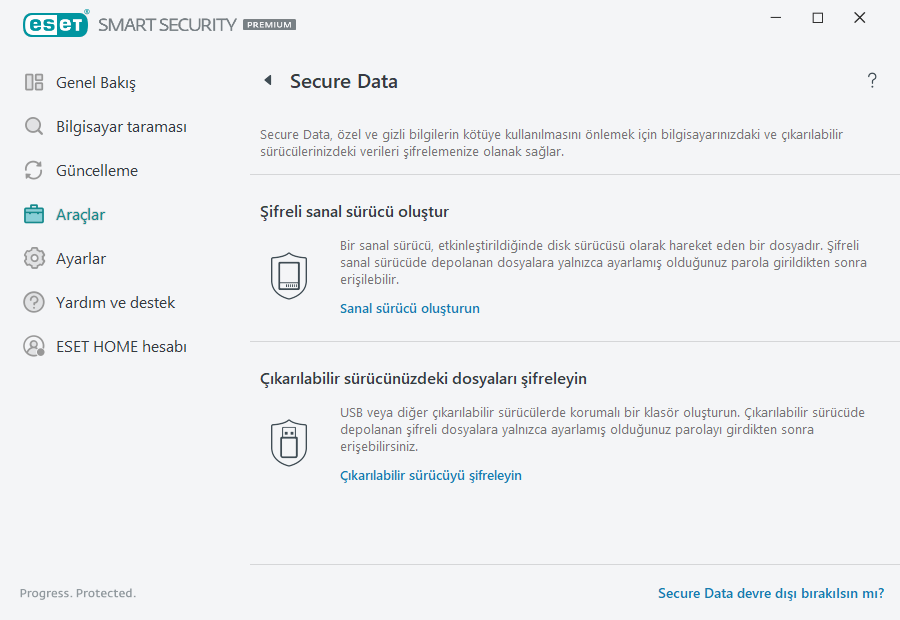The image size is (900, 620).
Task: Open Sanal sürücü oluşturun link
Action: [409, 308]
